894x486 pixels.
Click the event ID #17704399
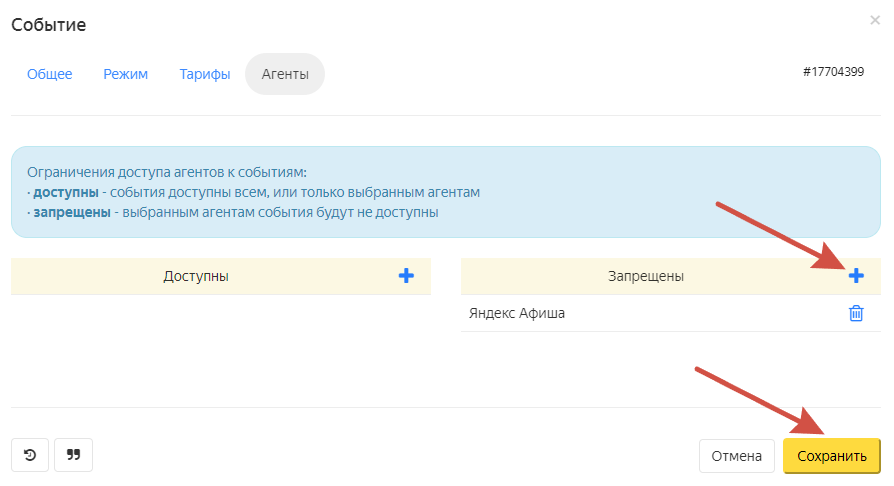[833, 72]
